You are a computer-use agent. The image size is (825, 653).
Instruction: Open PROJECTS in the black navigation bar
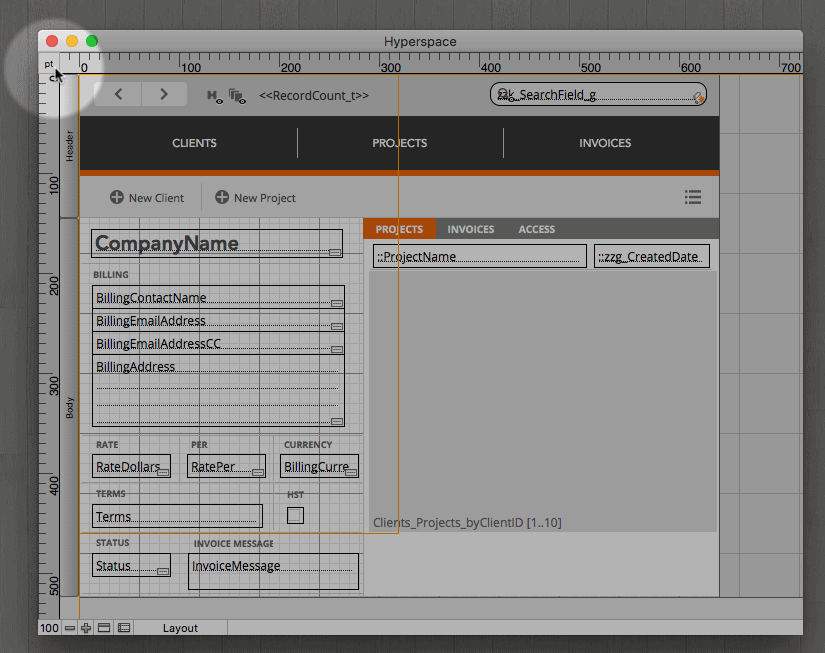pos(399,143)
